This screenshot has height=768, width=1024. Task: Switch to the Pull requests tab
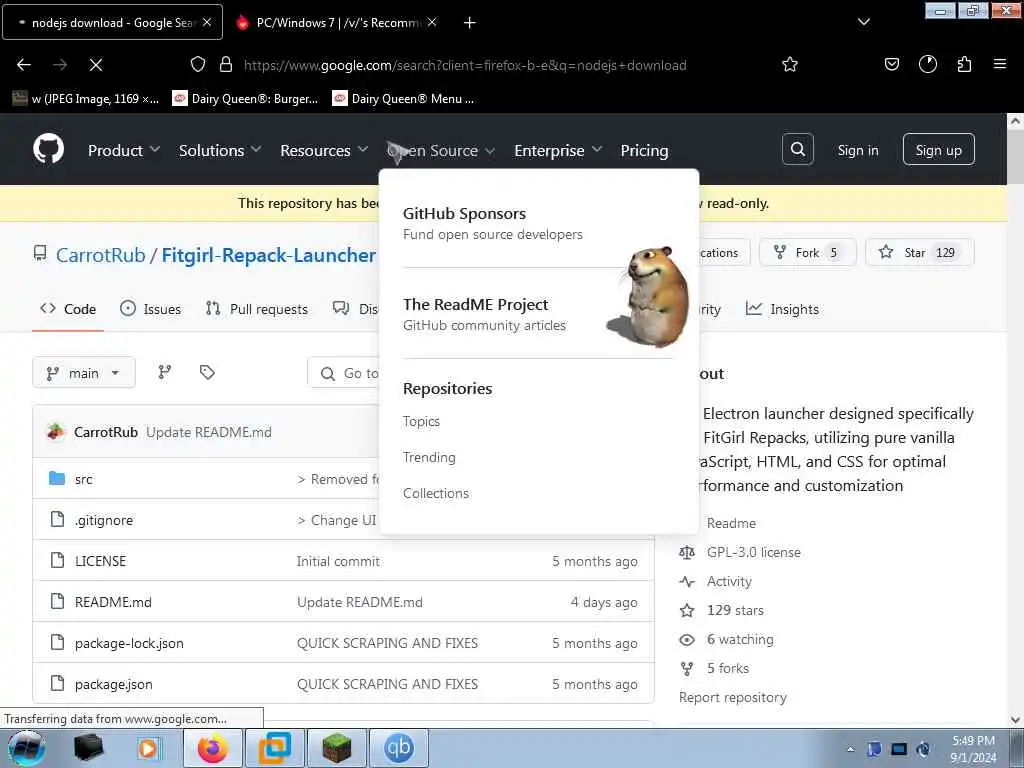click(x=257, y=309)
